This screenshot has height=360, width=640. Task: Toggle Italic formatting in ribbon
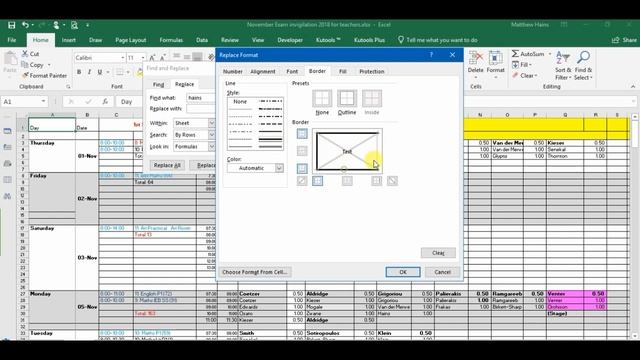click(89, 72)
